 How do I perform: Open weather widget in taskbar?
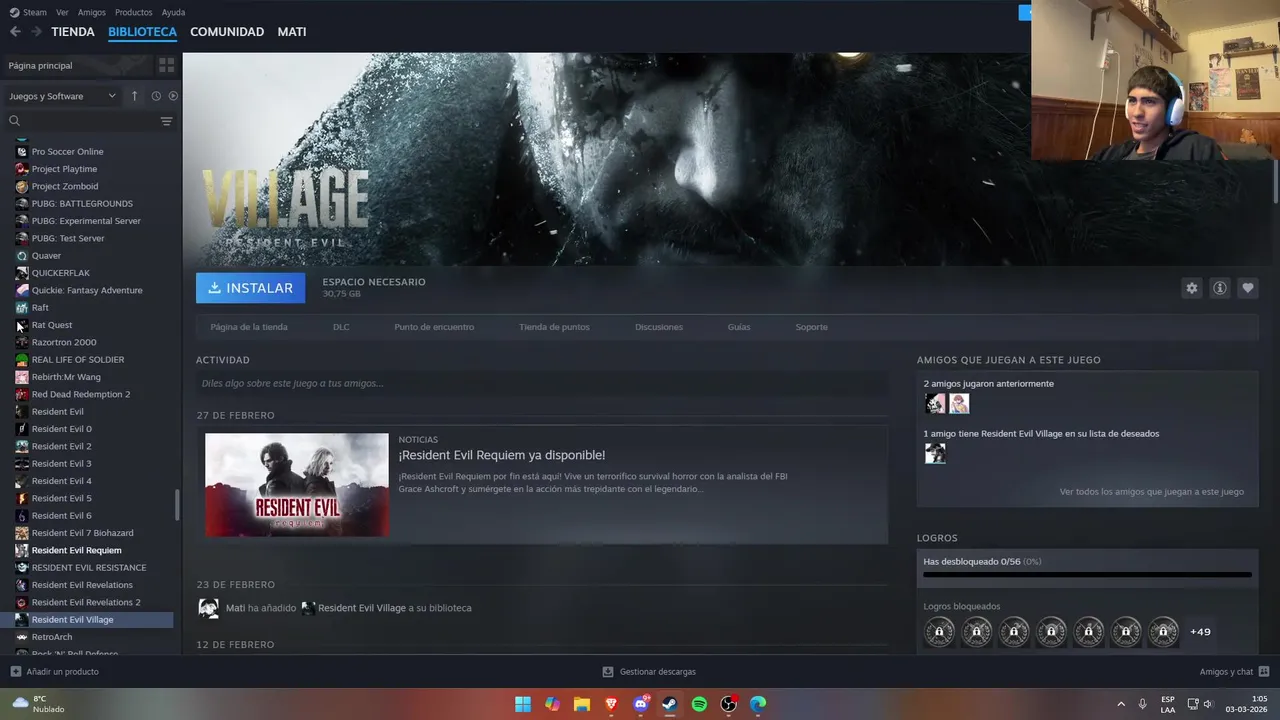38,704
